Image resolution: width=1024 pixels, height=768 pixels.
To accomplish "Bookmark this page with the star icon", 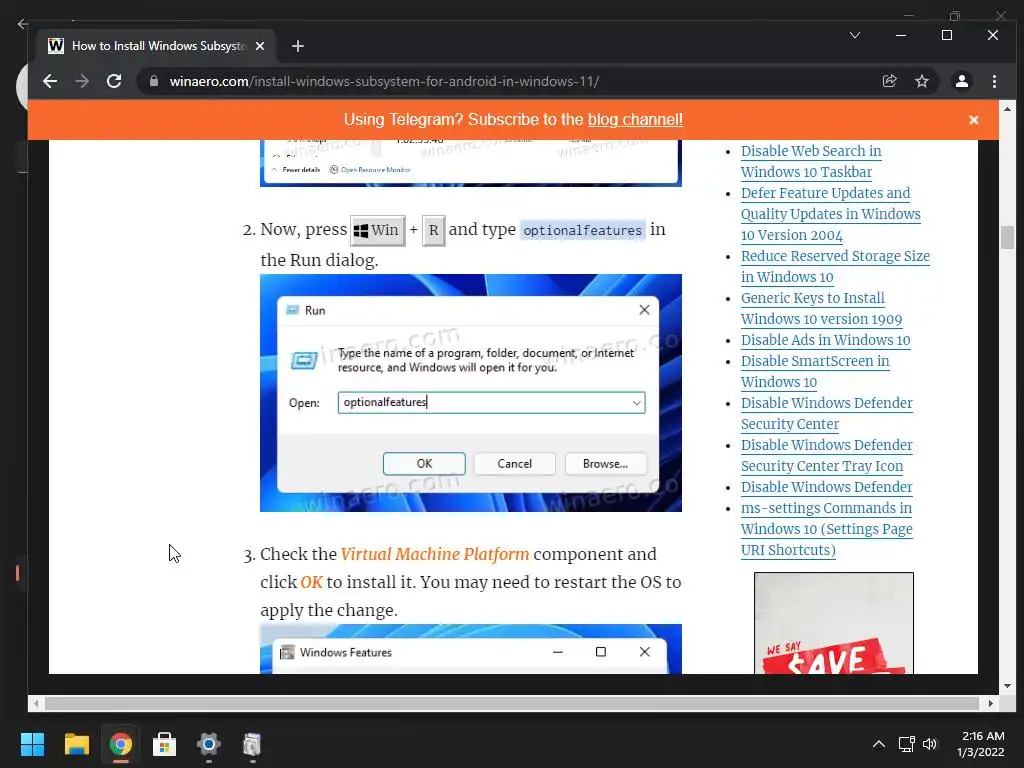I will coord(921,81).
